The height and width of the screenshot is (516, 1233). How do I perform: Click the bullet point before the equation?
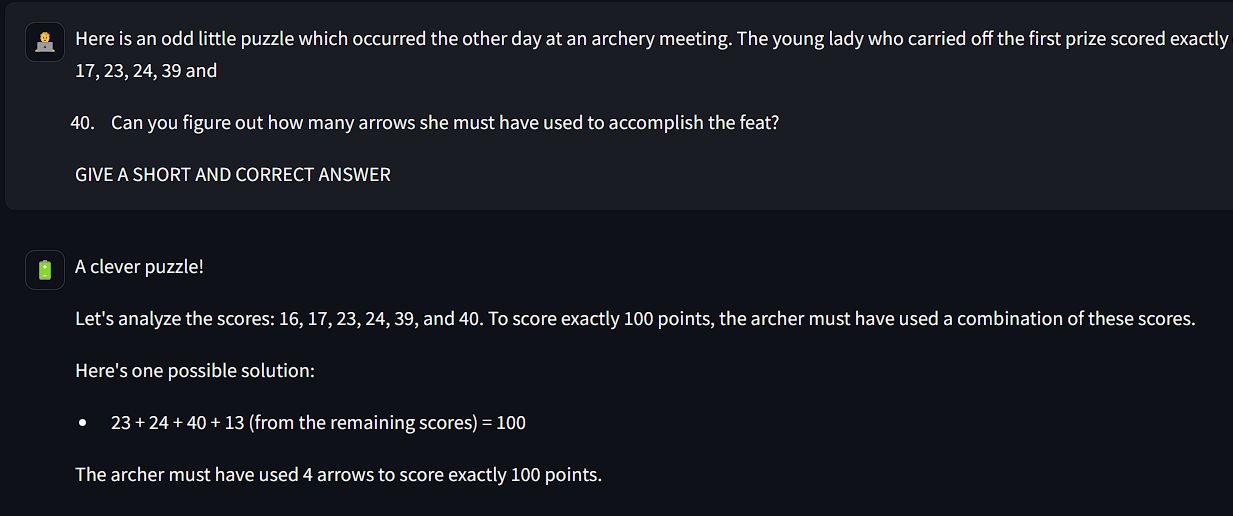(x=83, y=423)
